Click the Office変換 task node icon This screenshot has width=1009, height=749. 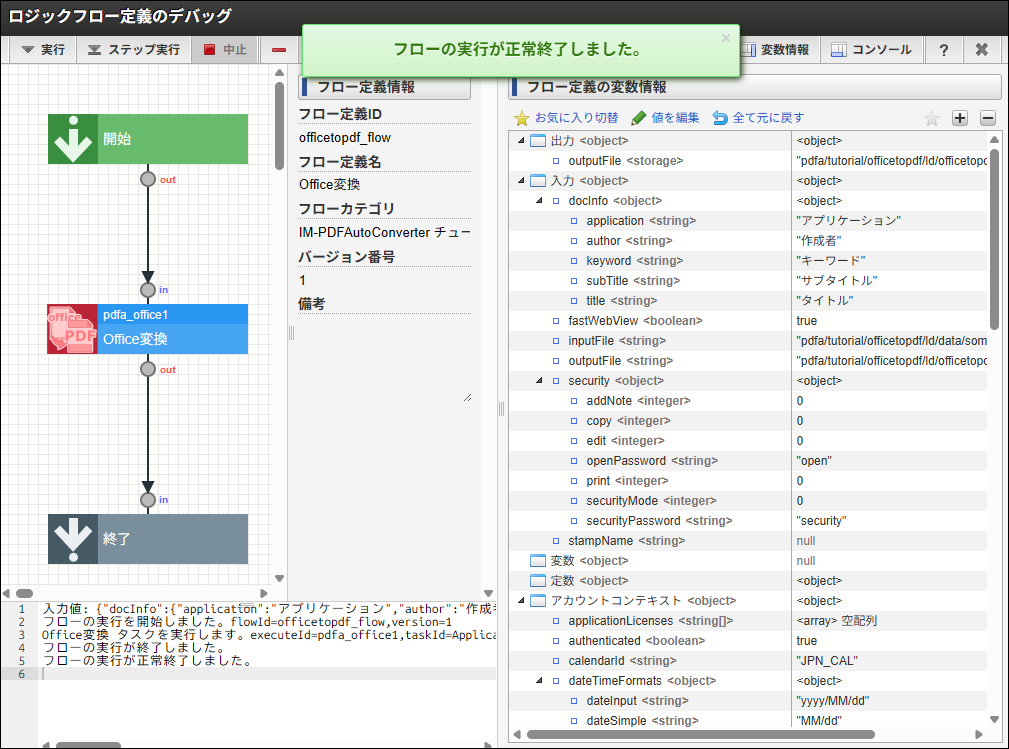(x=72, y=329)
